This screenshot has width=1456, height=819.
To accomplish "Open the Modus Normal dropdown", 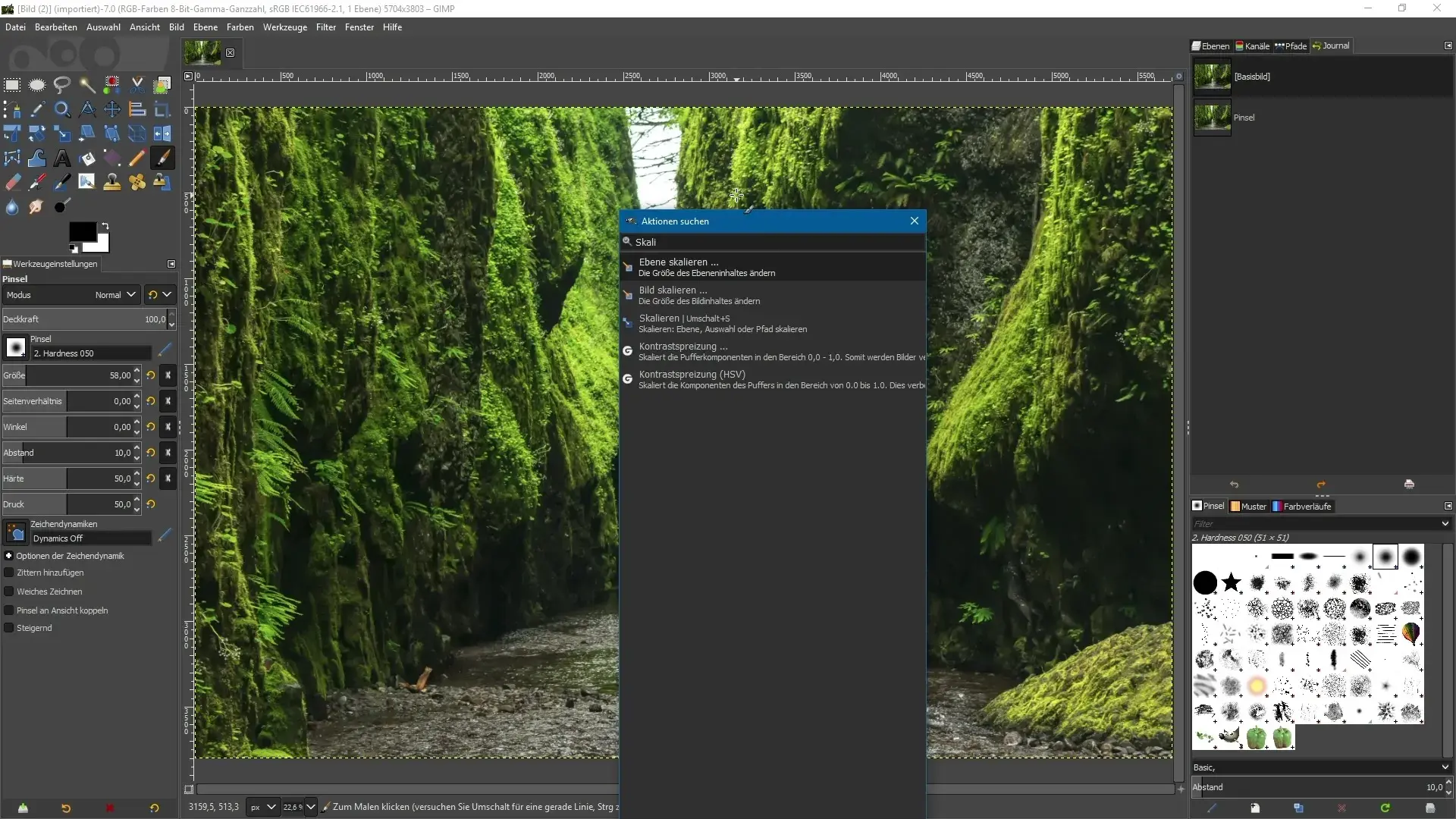I will (x=115, y=295).
